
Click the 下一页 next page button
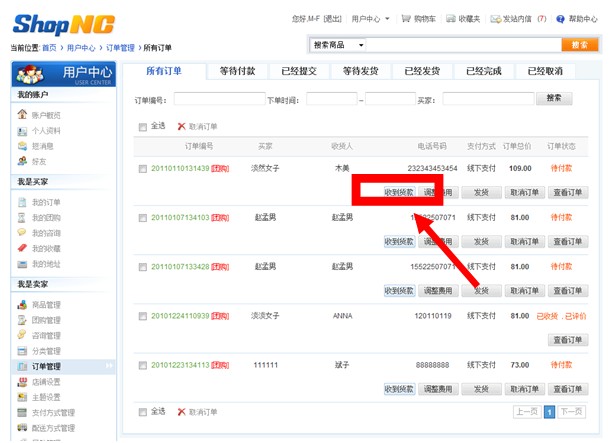571,412
